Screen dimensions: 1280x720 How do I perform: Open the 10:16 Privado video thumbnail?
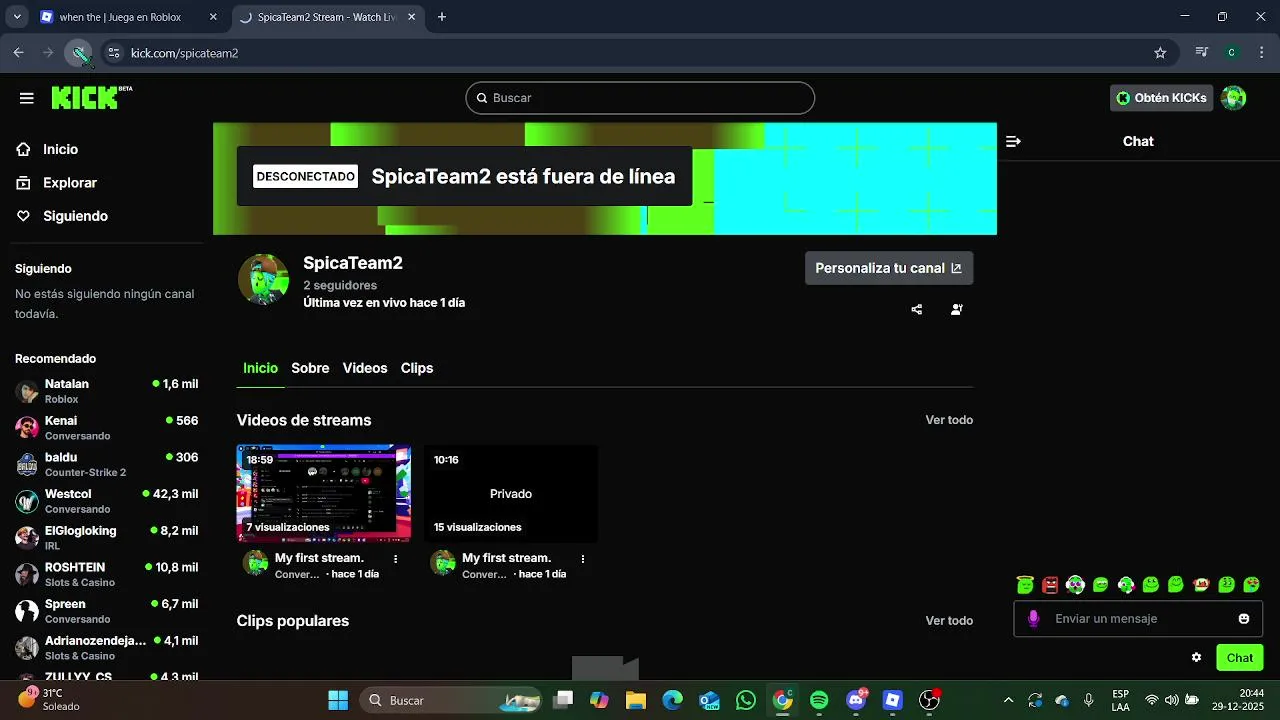pyautogui.click(x=511, y=494)
